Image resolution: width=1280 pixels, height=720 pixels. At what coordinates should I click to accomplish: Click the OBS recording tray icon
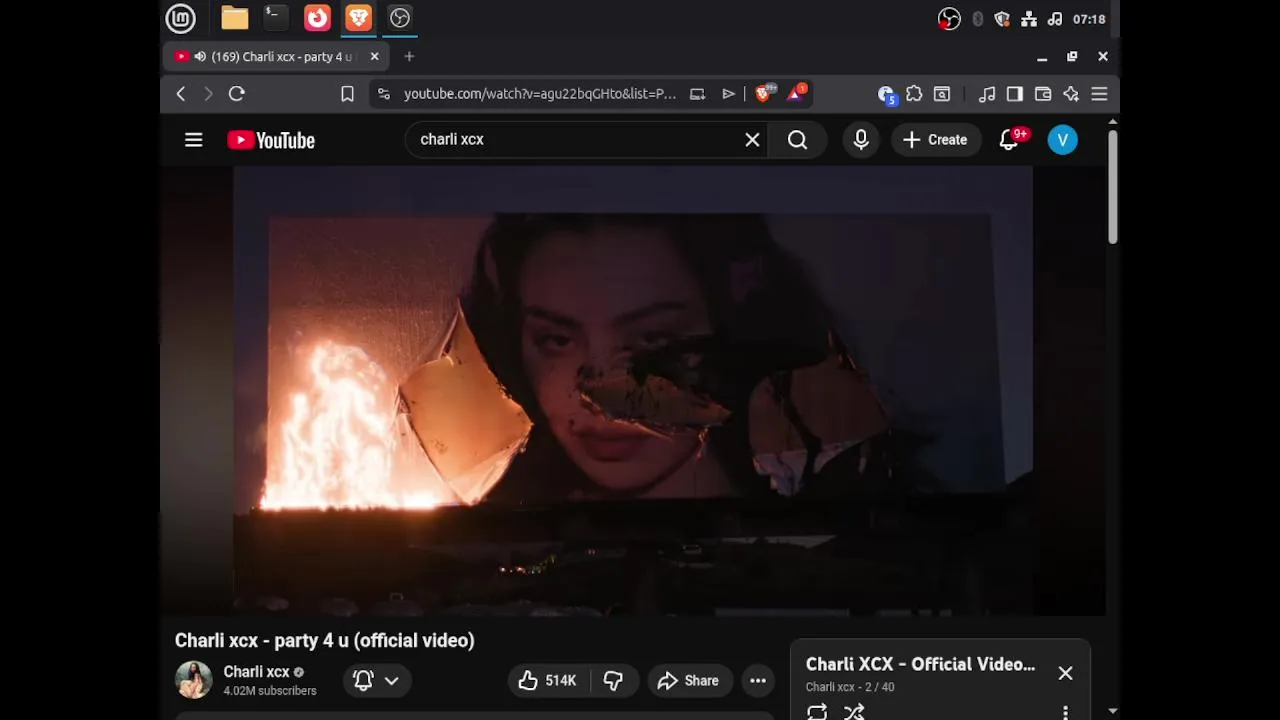pyautogui.click(x=949, y=19)
